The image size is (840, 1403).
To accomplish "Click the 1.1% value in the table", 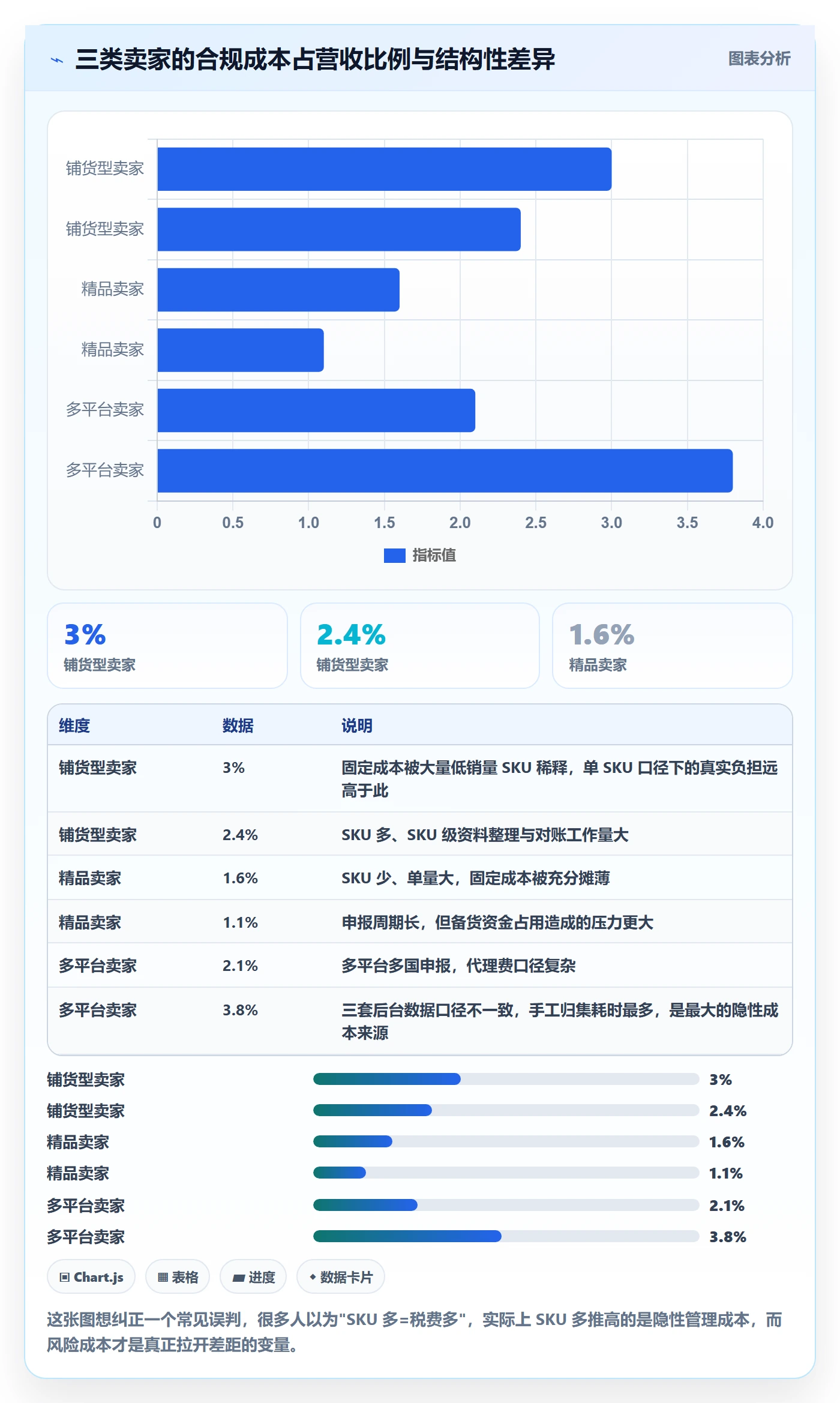I will (x=240, y=922).
